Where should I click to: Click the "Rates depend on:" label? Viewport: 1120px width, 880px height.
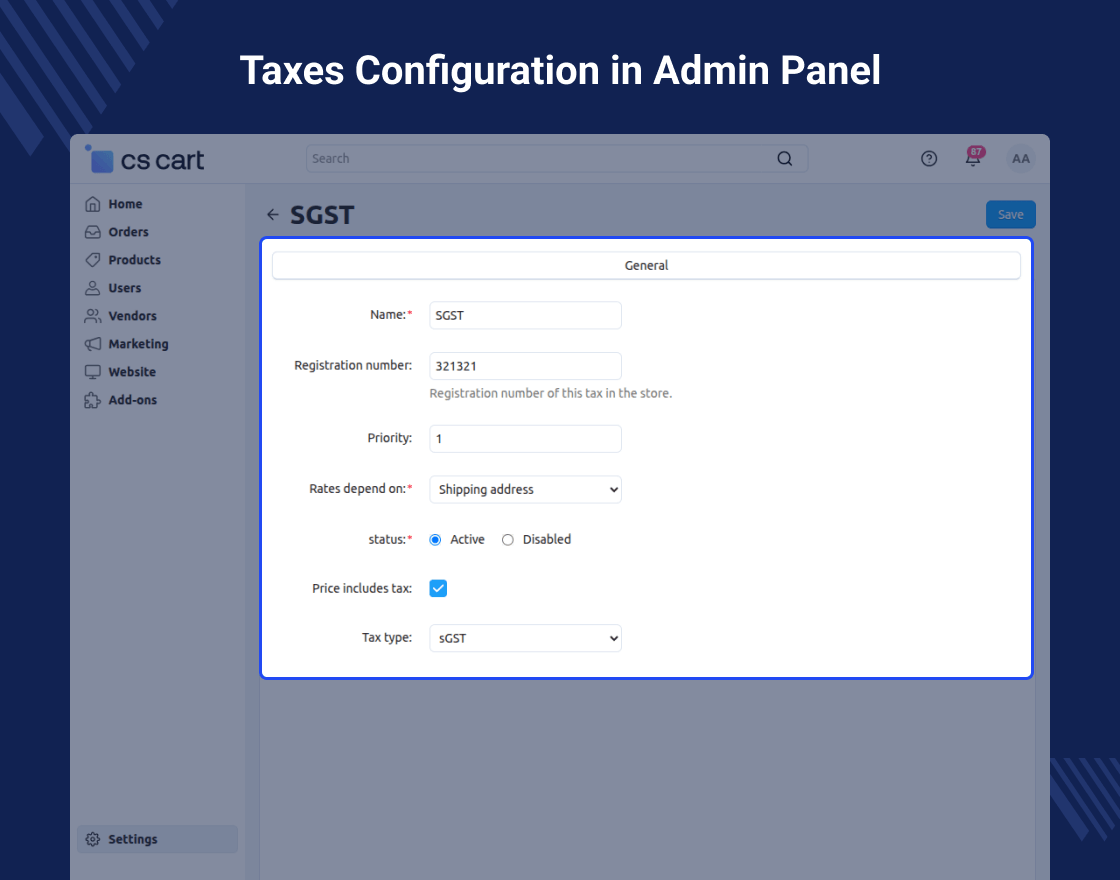(361, 489)
